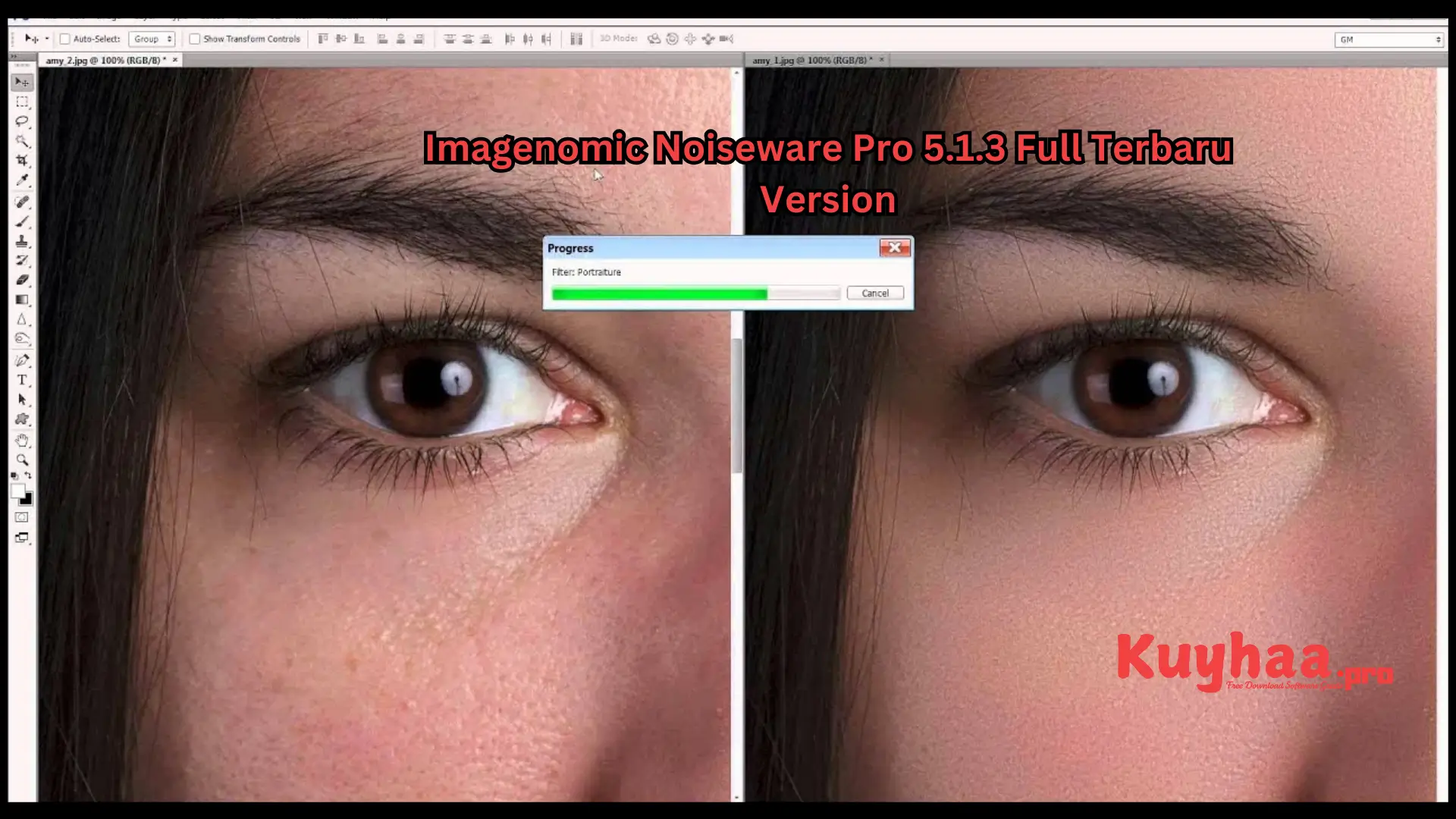Select the Rectangular Marquee tool

click(x=22, y=102)
